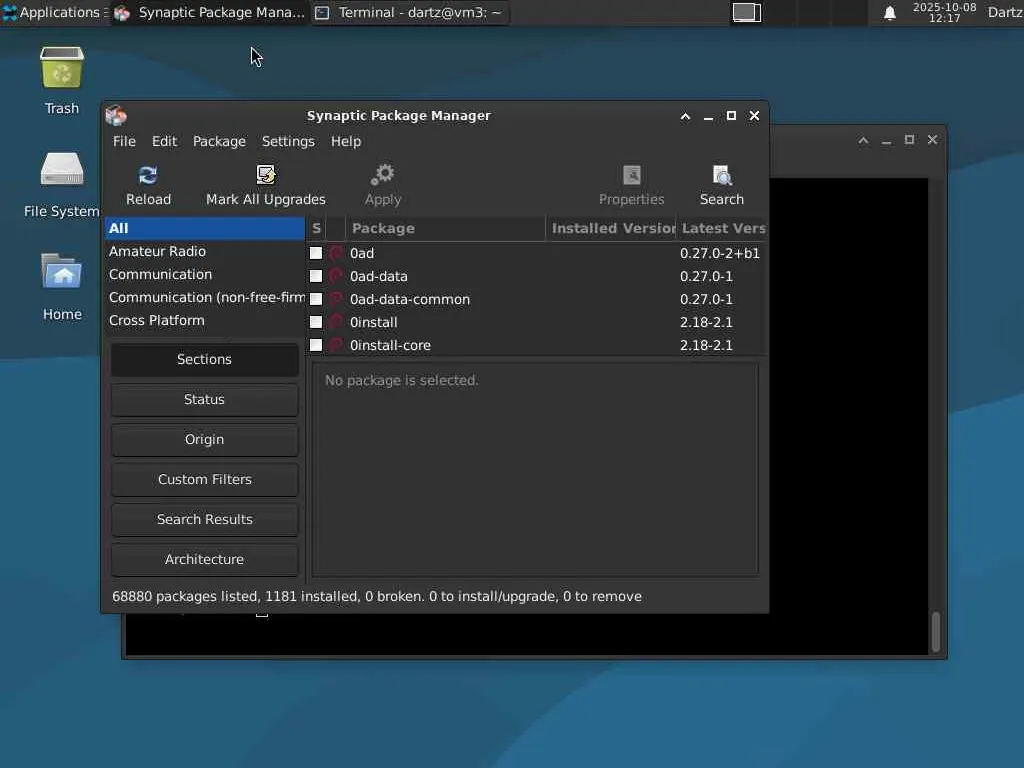The height and width of the screenshot is (768, 1024).
Task: Click the Reload toolbar icon
Action: [148, 175]
